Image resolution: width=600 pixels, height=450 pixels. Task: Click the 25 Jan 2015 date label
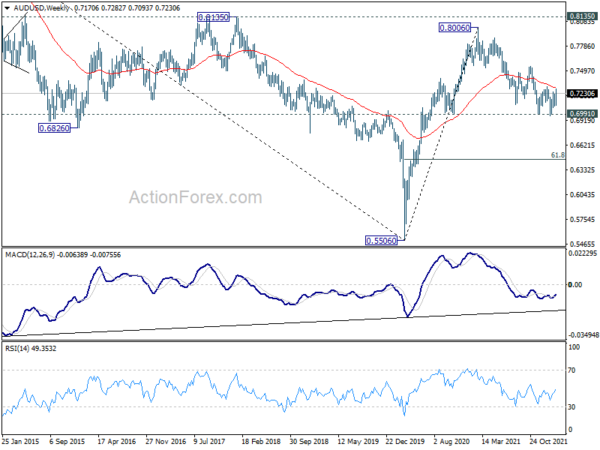[20, 442]
